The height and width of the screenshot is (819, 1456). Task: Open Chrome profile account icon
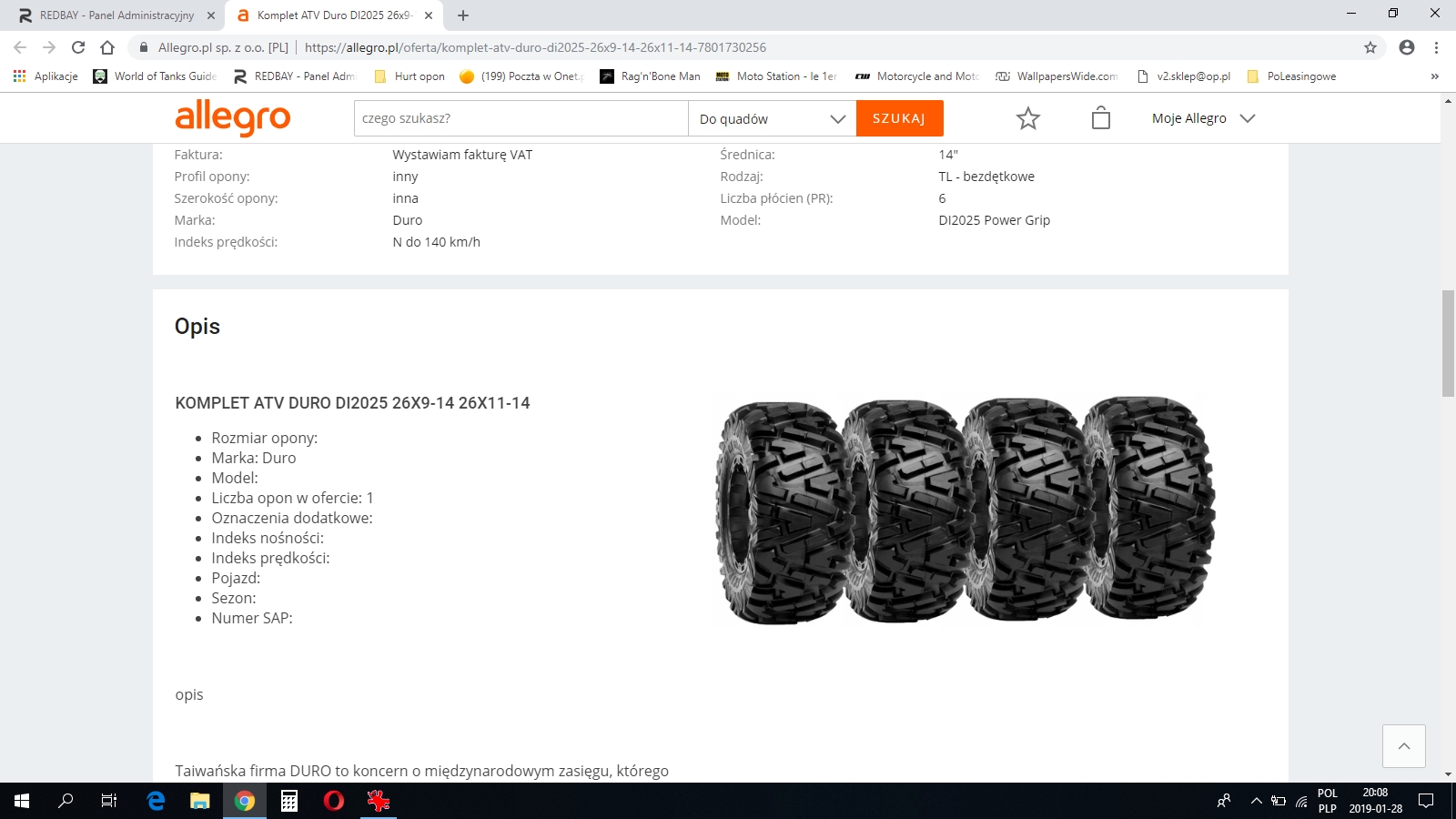(x=1406, y=47)
